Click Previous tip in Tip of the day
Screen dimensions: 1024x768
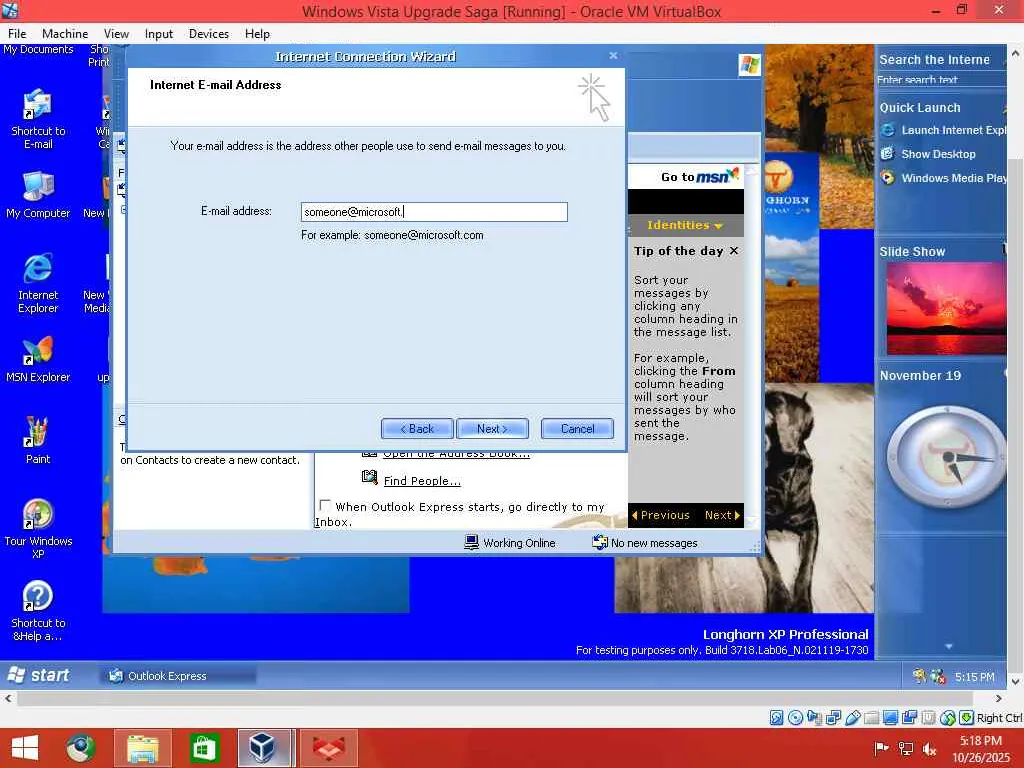(x=660, y=515)
